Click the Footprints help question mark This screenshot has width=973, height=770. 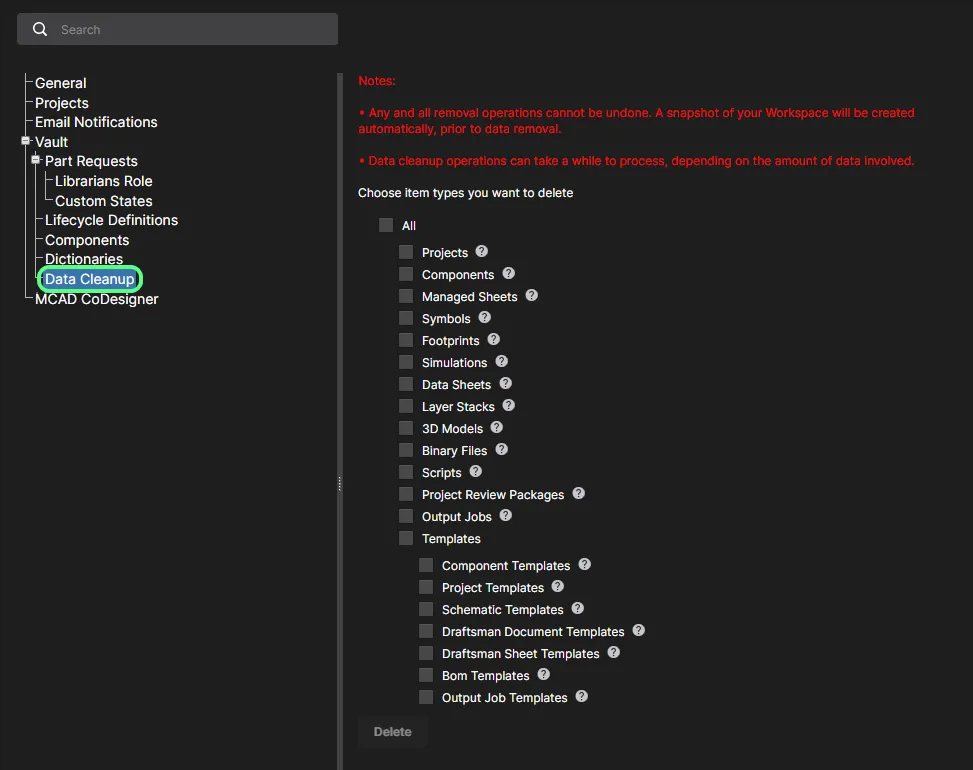click(494, 340)
